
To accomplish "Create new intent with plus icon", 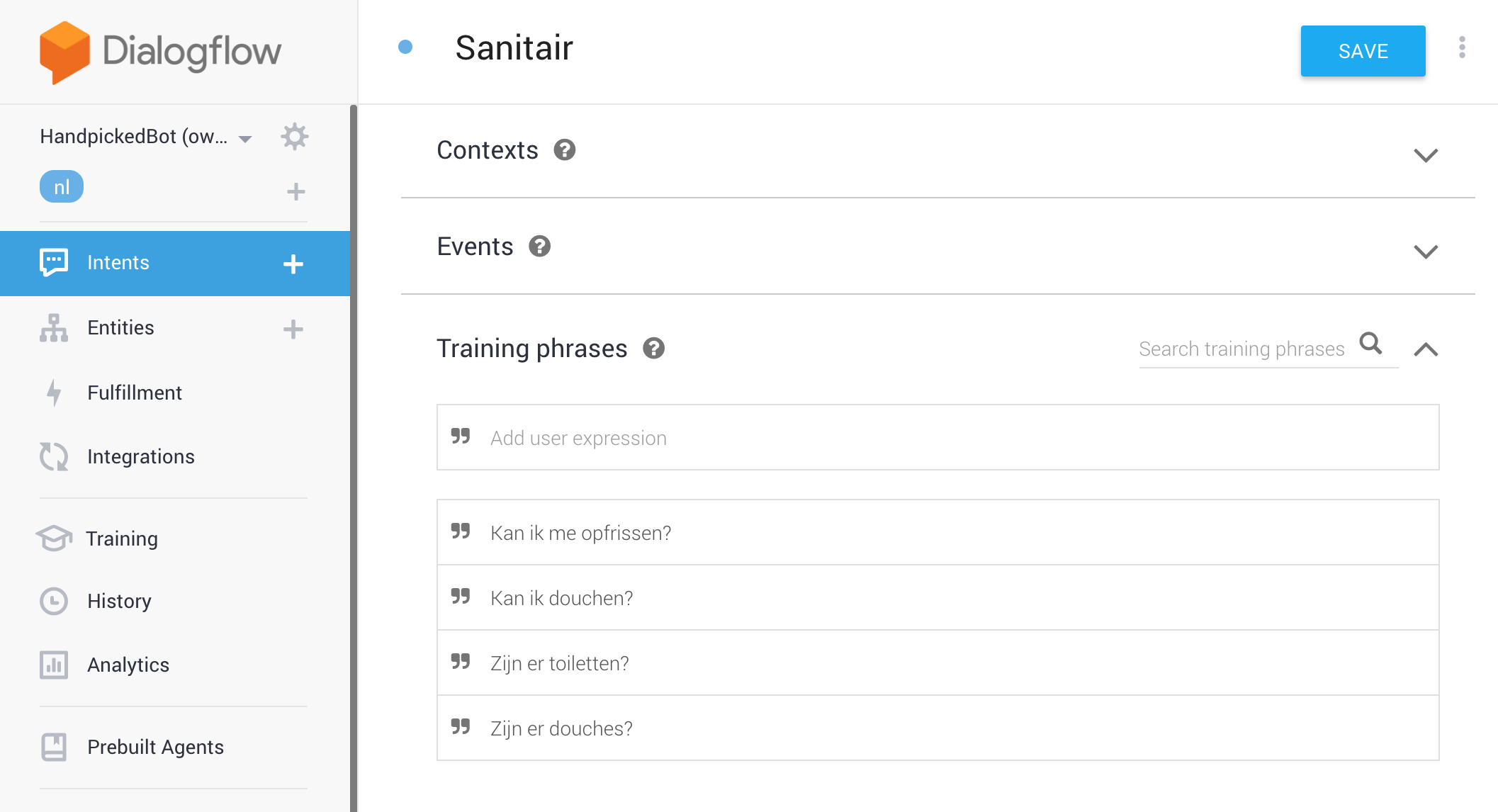I will click(293, 264).
